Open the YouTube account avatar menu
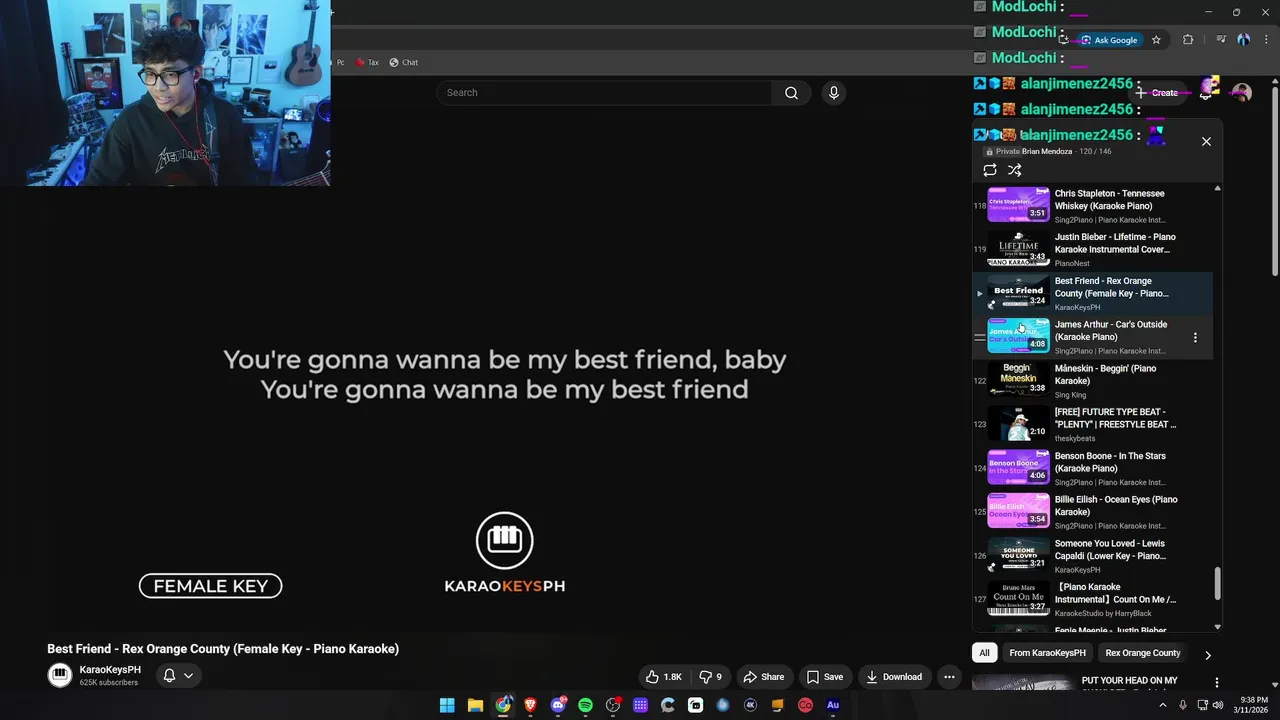 [x=1242, y=93]
